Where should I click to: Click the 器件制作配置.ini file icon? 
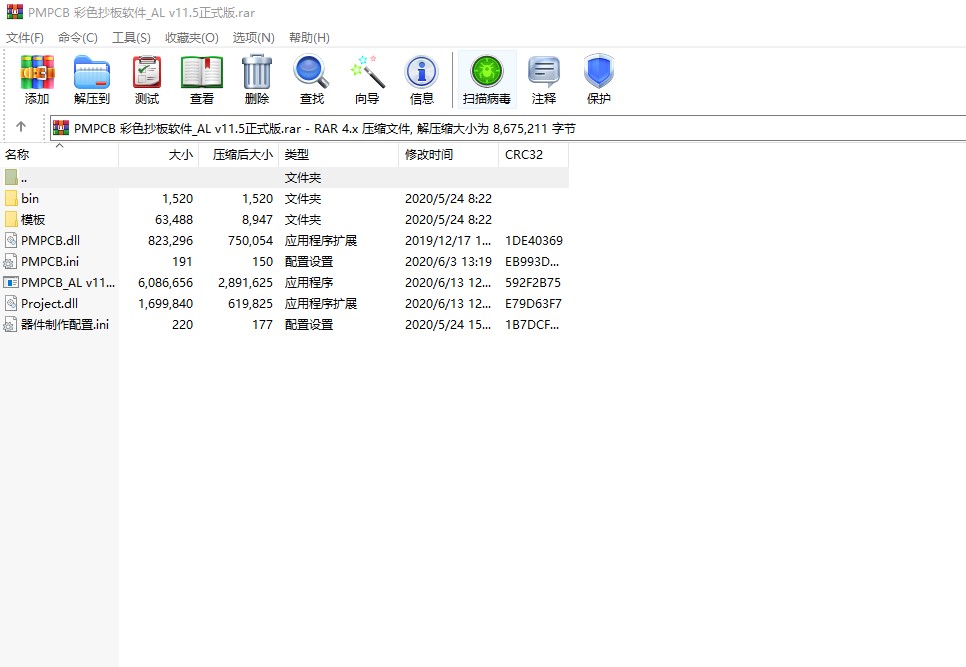tap(10, 325)
